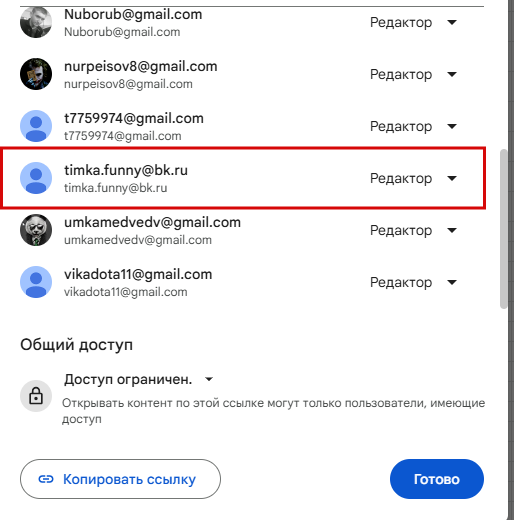Open the Редактор role dropdown for nurpeisov8@gmail.com

(x=413, y=74)
